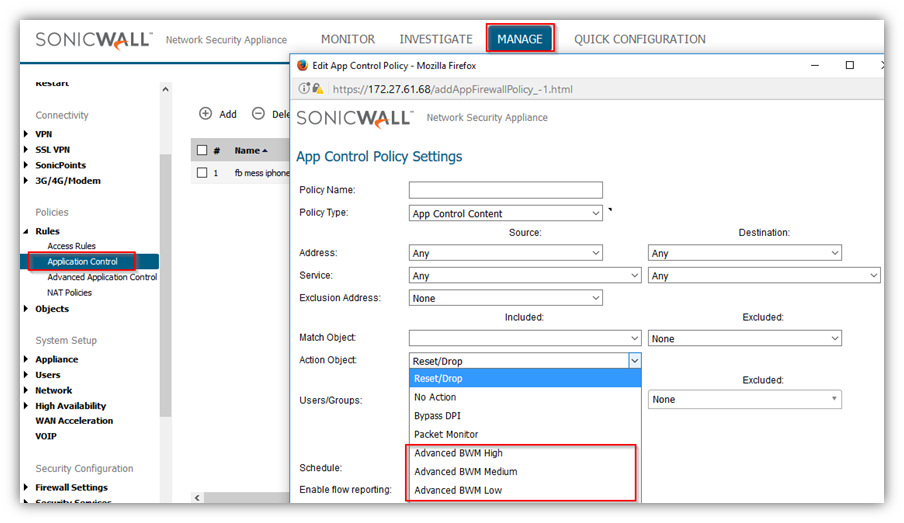
Task: Open the Excluded Users/Groups dropdown
Action: 744,399
